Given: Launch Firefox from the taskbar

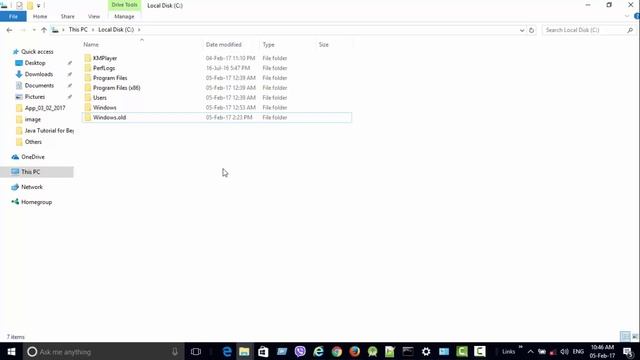Looking at the screenshot, I should pyautogui.click(x=355, y=351).
